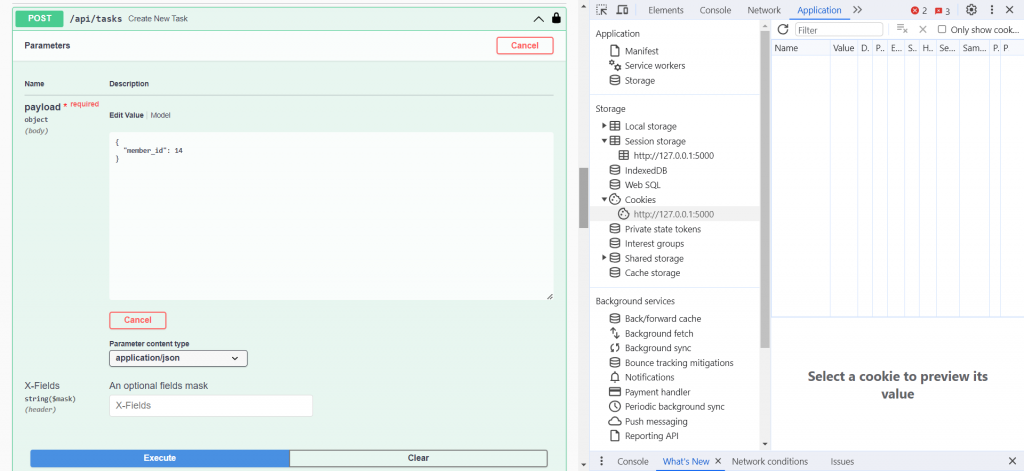Open the drawer three-dot menu icon
Image resolution: width=1024 pixels, height=471 pixels.
pos(601,461)
